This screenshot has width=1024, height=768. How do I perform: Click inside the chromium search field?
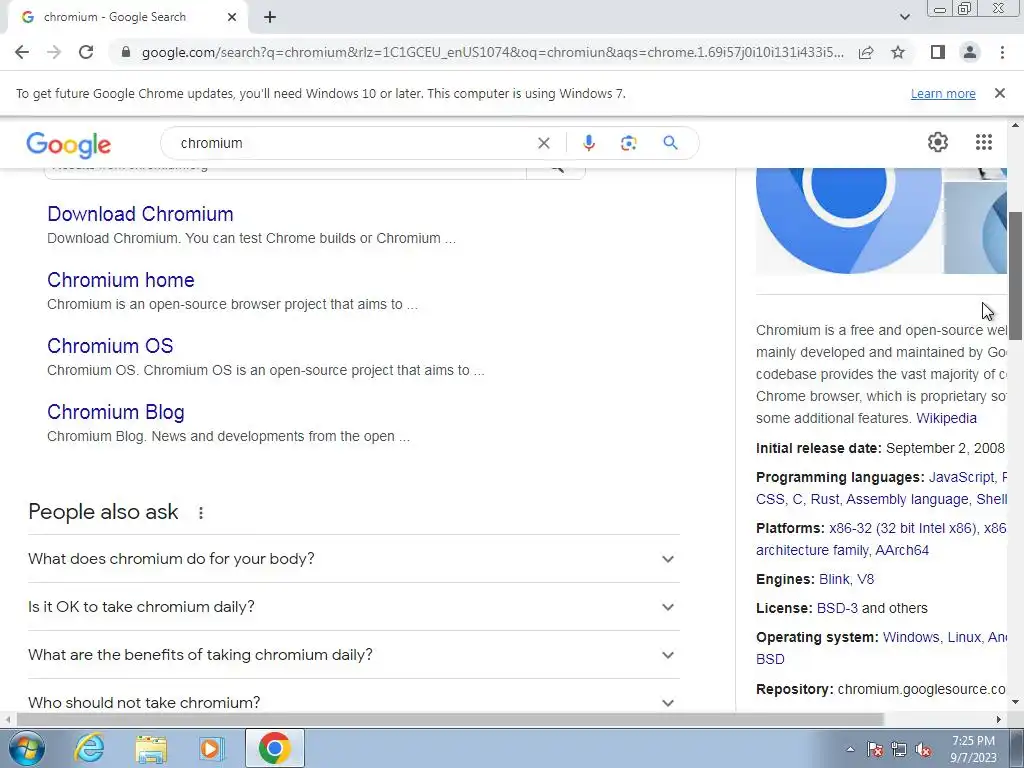353,143
